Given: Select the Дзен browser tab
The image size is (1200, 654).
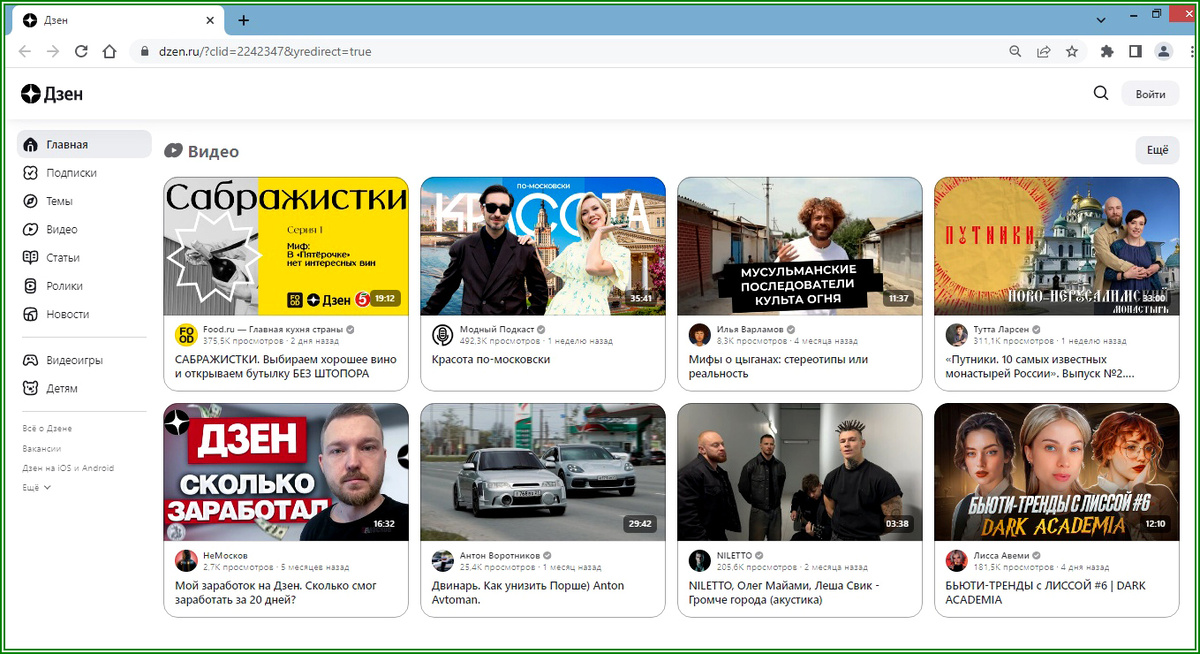Looking at the screenshot, I should (x=116, y=21).
